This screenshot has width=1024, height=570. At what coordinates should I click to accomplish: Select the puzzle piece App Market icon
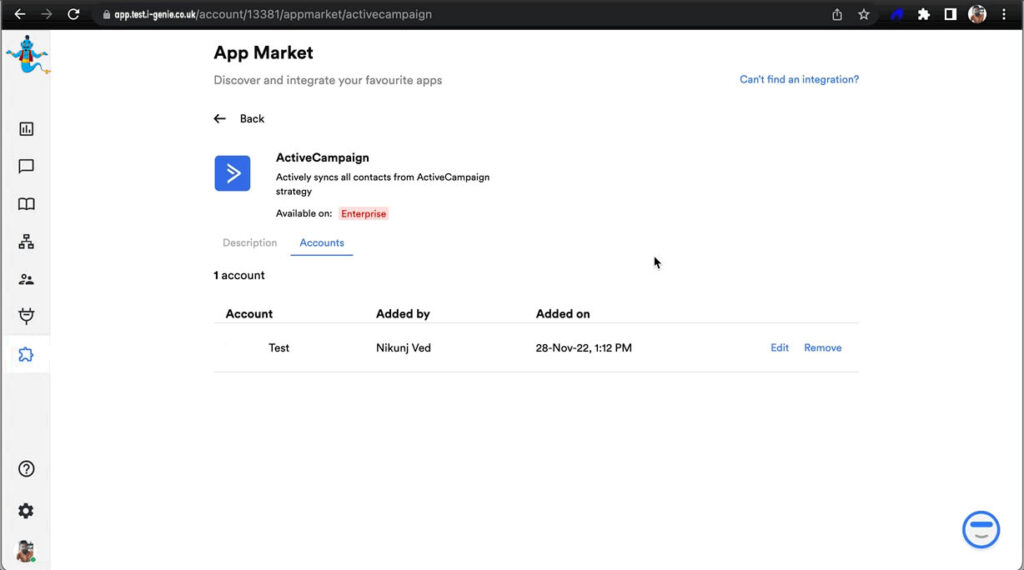coord(26,355)
